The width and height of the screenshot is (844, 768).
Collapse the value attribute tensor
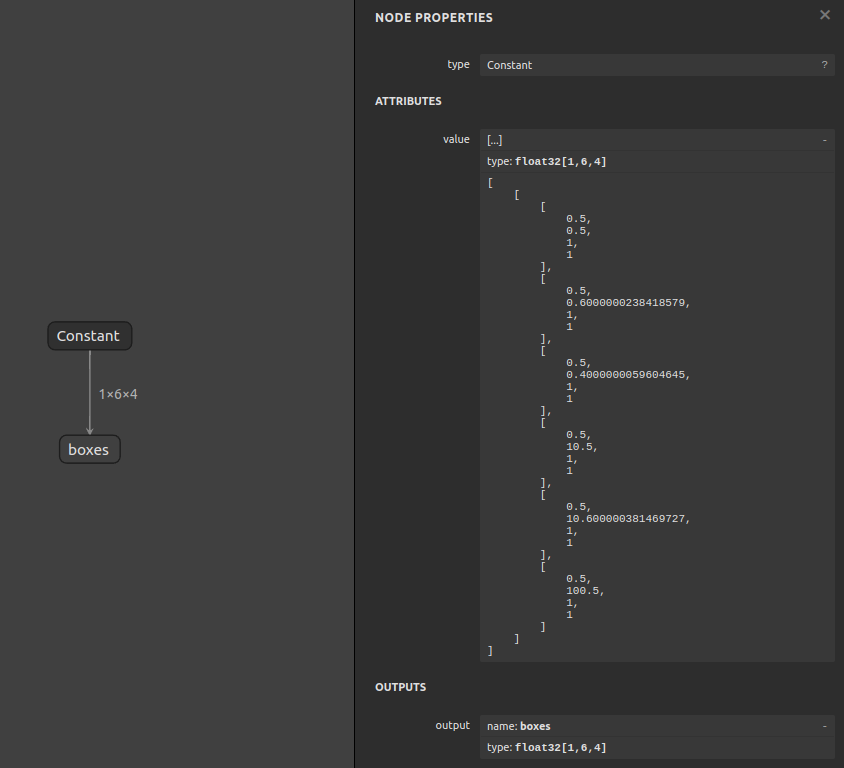pos(824,140)
